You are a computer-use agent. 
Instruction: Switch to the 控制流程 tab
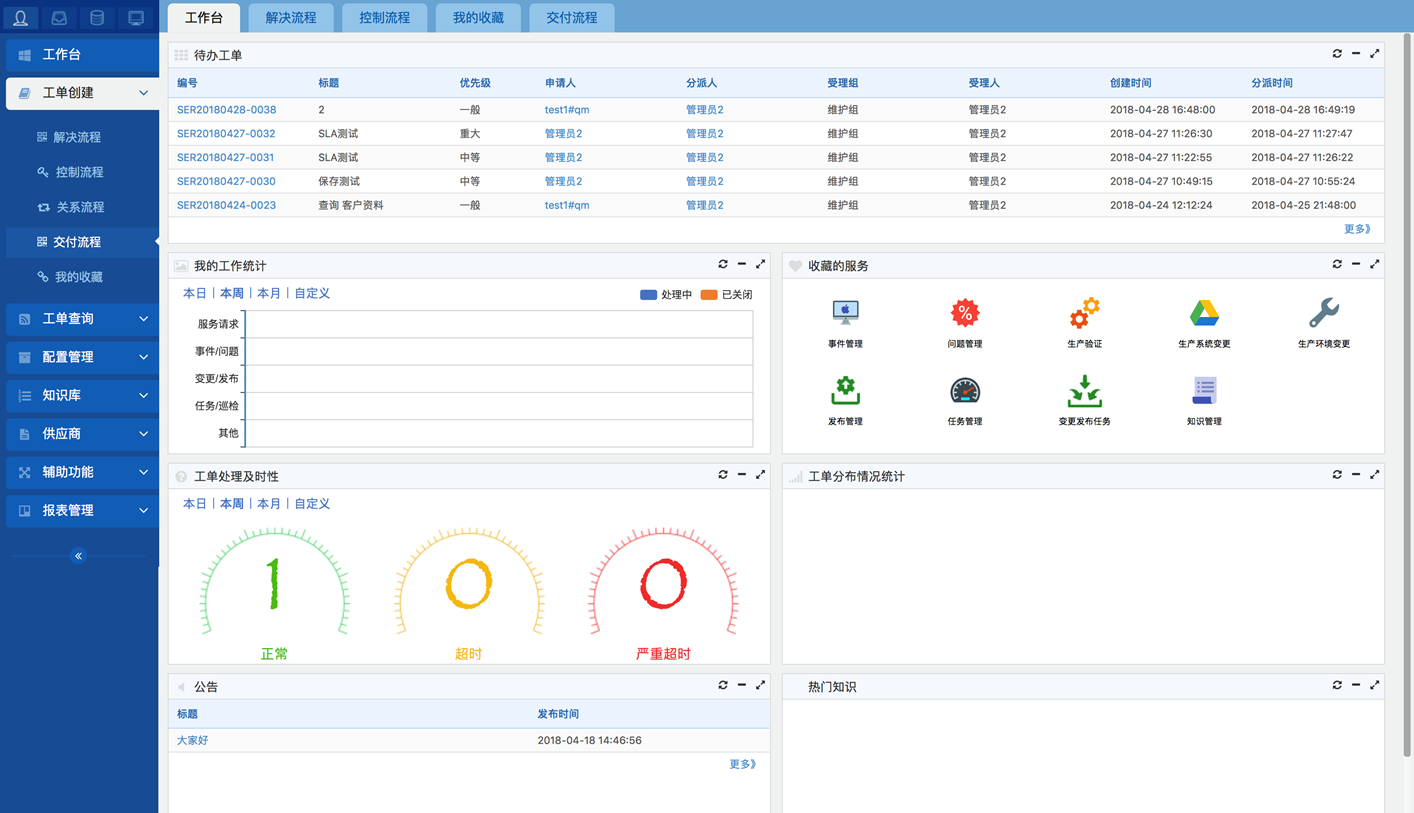click(384, 18)
